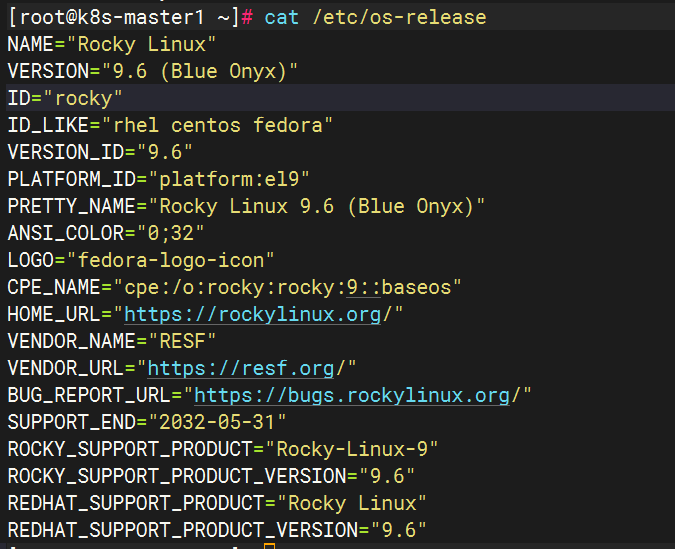Image resolution: width=675 pixels, height=549 pixels.
Task: Click the line SUPPORT_END="2032-05-31"
Action: click(x=147, y=422)
